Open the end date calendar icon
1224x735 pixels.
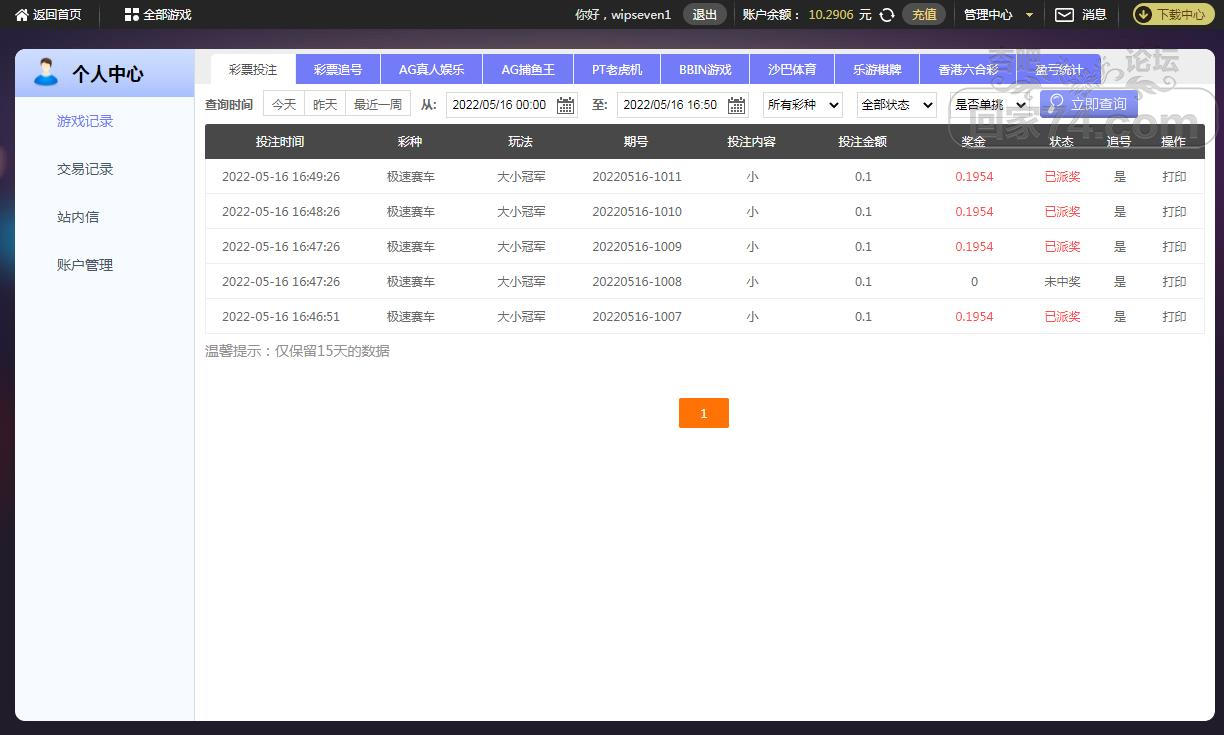pyautogui.click(x=737, y=105)
